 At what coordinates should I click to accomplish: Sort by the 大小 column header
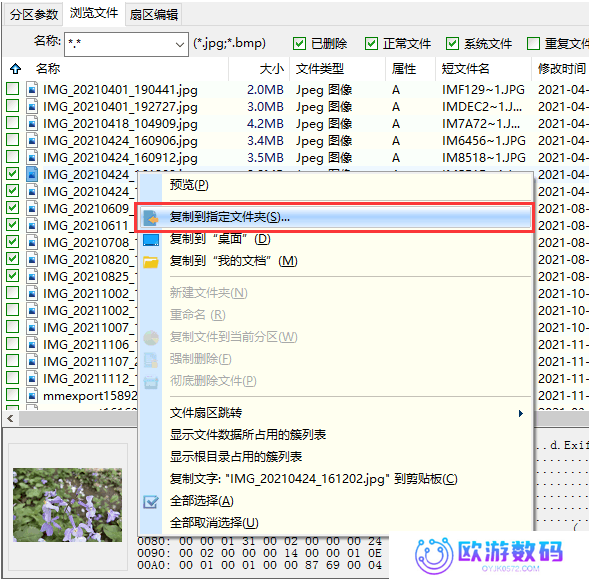click(x=272, y=69)
